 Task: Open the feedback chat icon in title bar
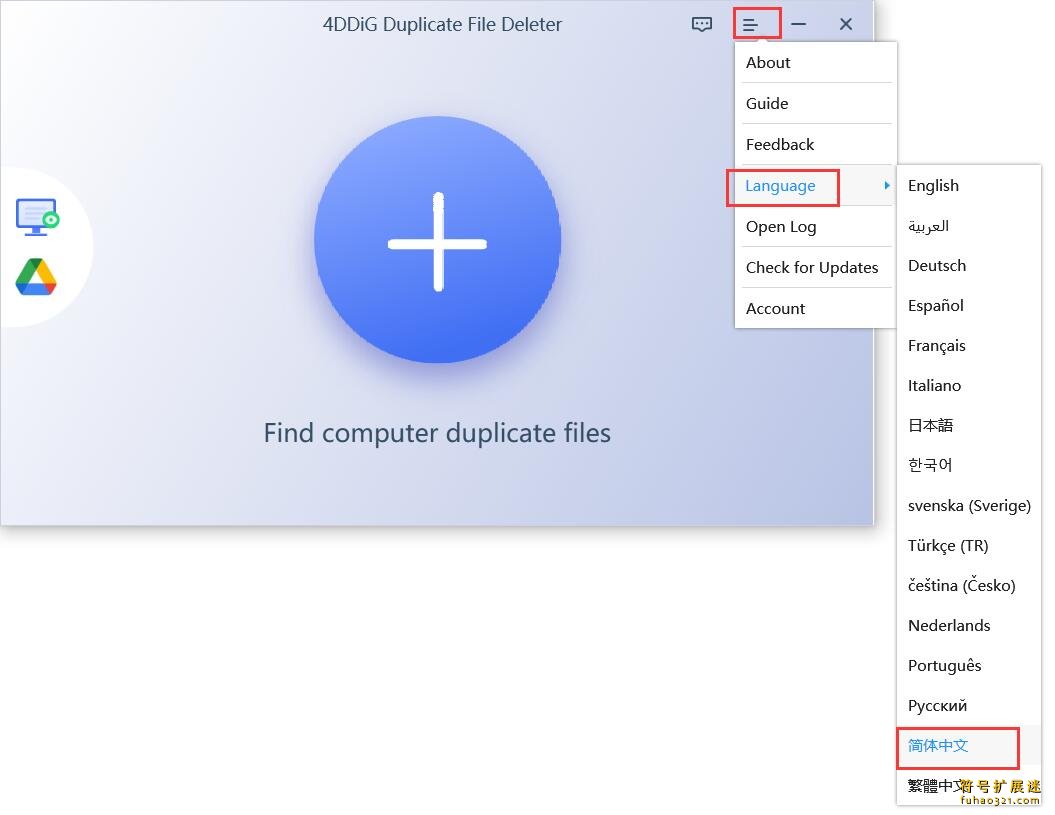(x=702, y=25)
